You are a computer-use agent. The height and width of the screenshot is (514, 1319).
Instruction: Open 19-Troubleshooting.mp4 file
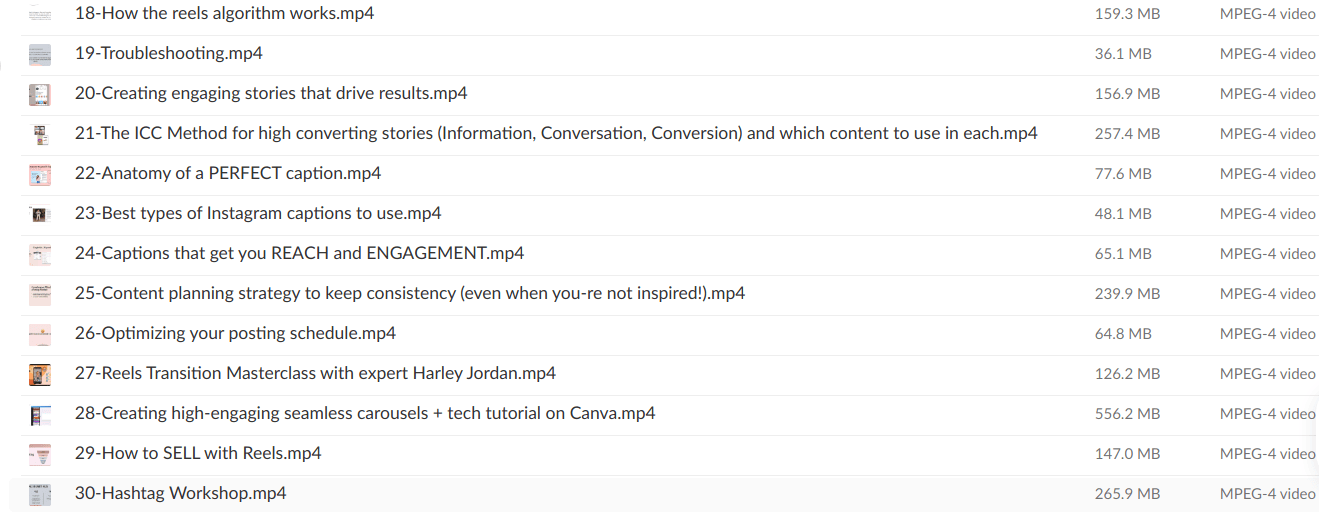[168, 54]
